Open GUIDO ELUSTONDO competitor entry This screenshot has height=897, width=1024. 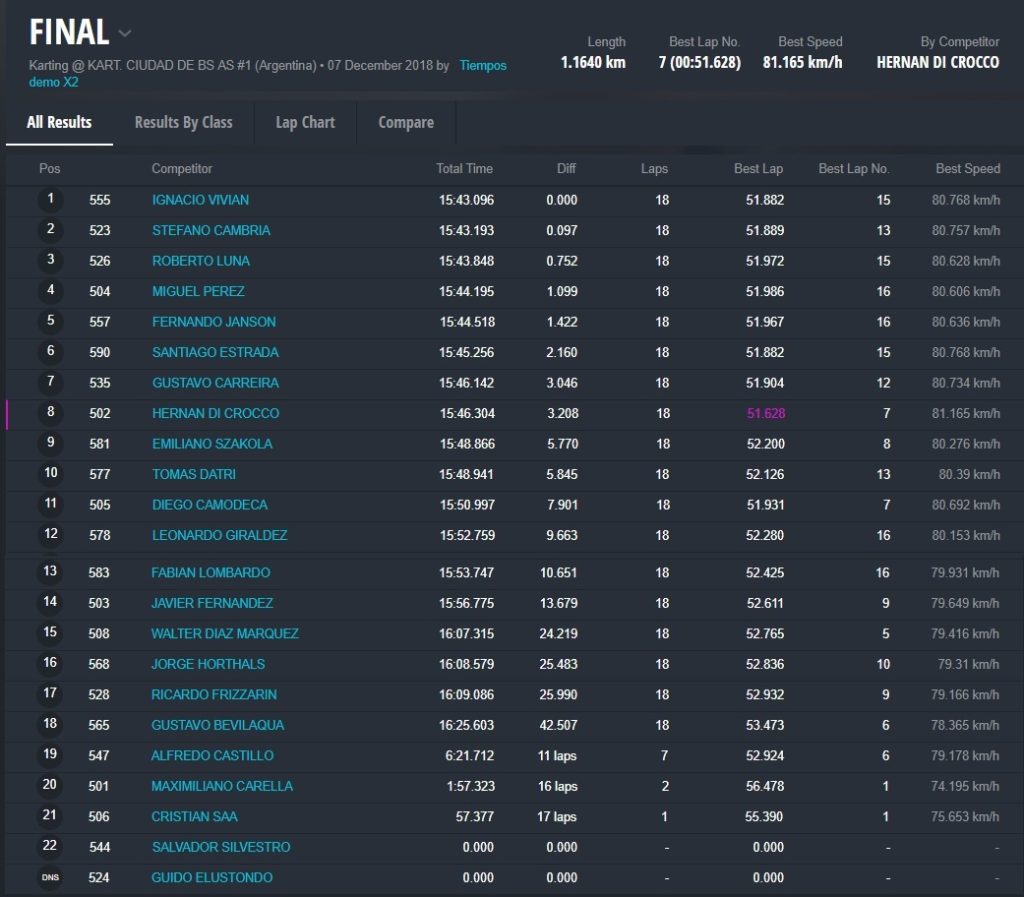pyautogui.click(x=212, y=877)
